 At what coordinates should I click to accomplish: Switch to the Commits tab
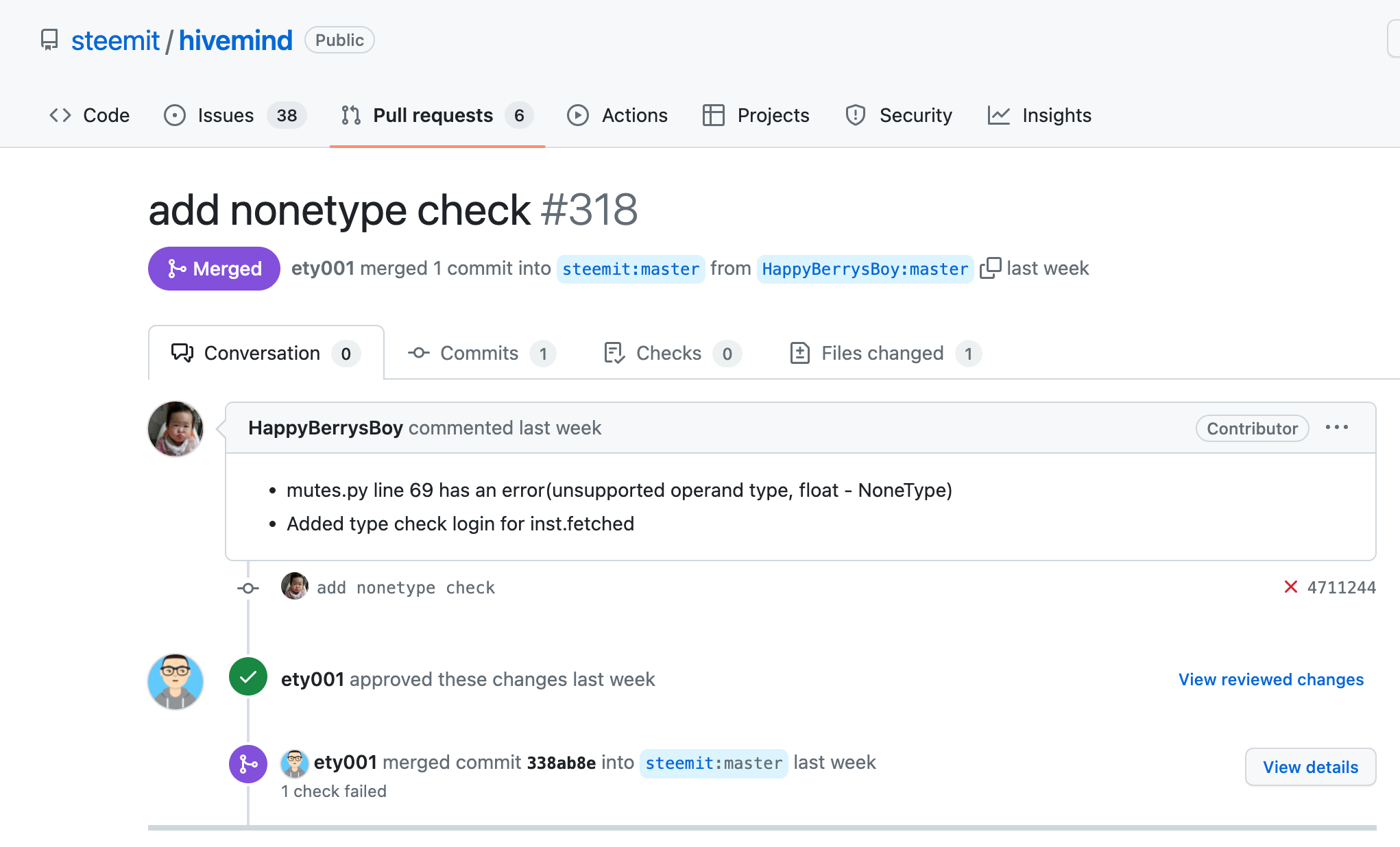pos(481,353)
